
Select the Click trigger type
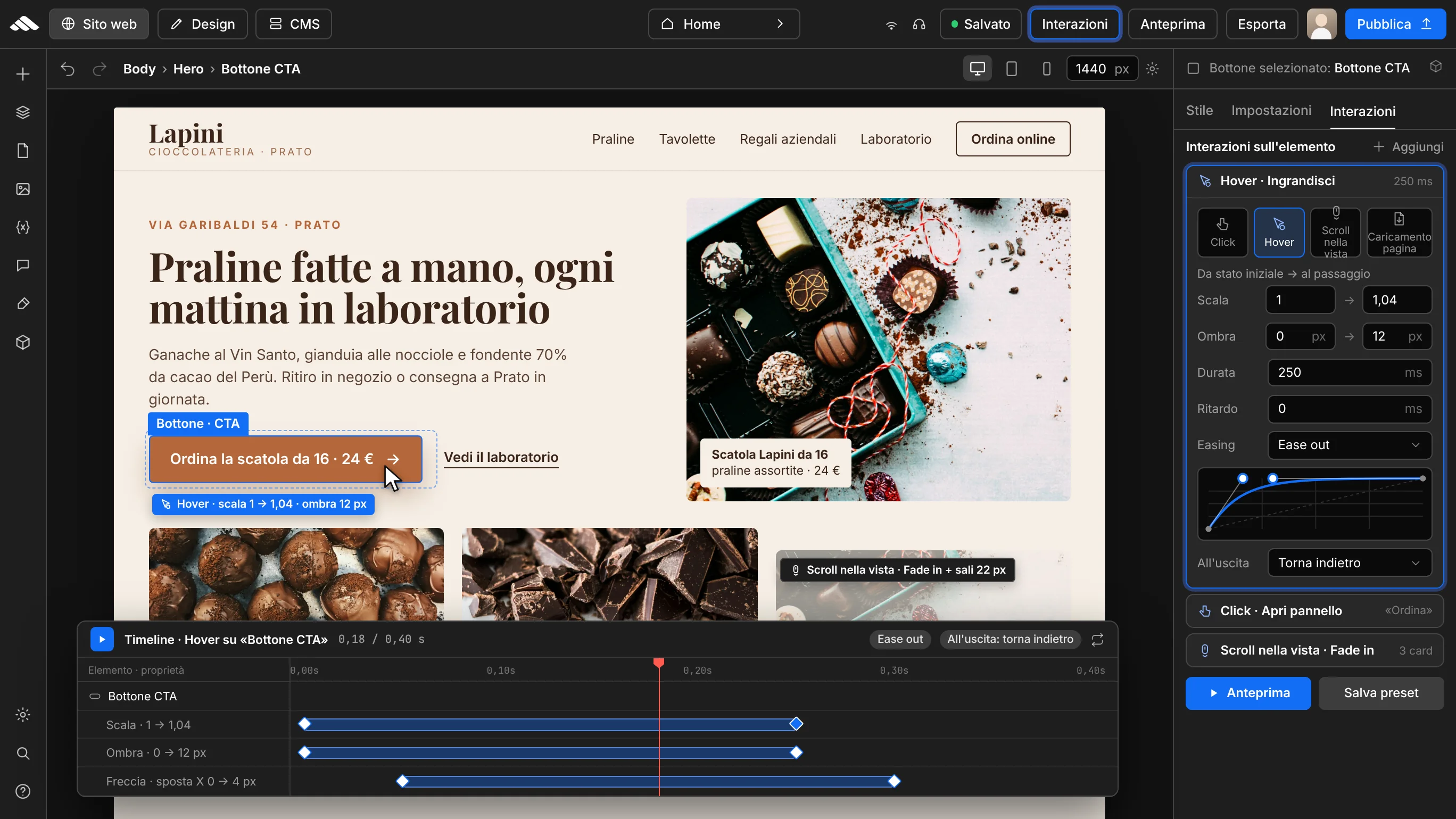[x=1222, y=233]
